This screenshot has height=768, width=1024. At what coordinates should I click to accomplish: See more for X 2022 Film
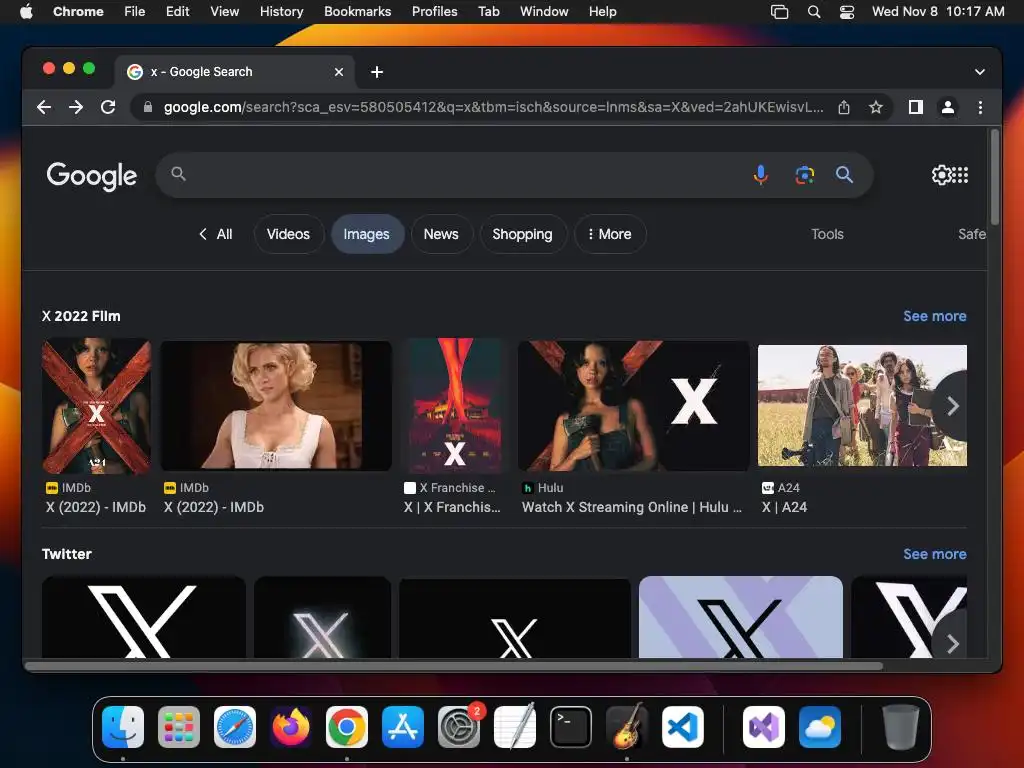[935, 316]
